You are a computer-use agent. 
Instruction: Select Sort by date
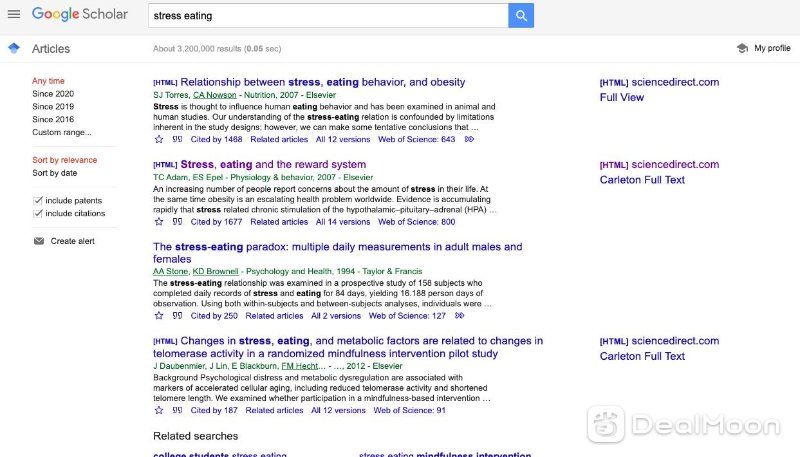coord(55,173)
